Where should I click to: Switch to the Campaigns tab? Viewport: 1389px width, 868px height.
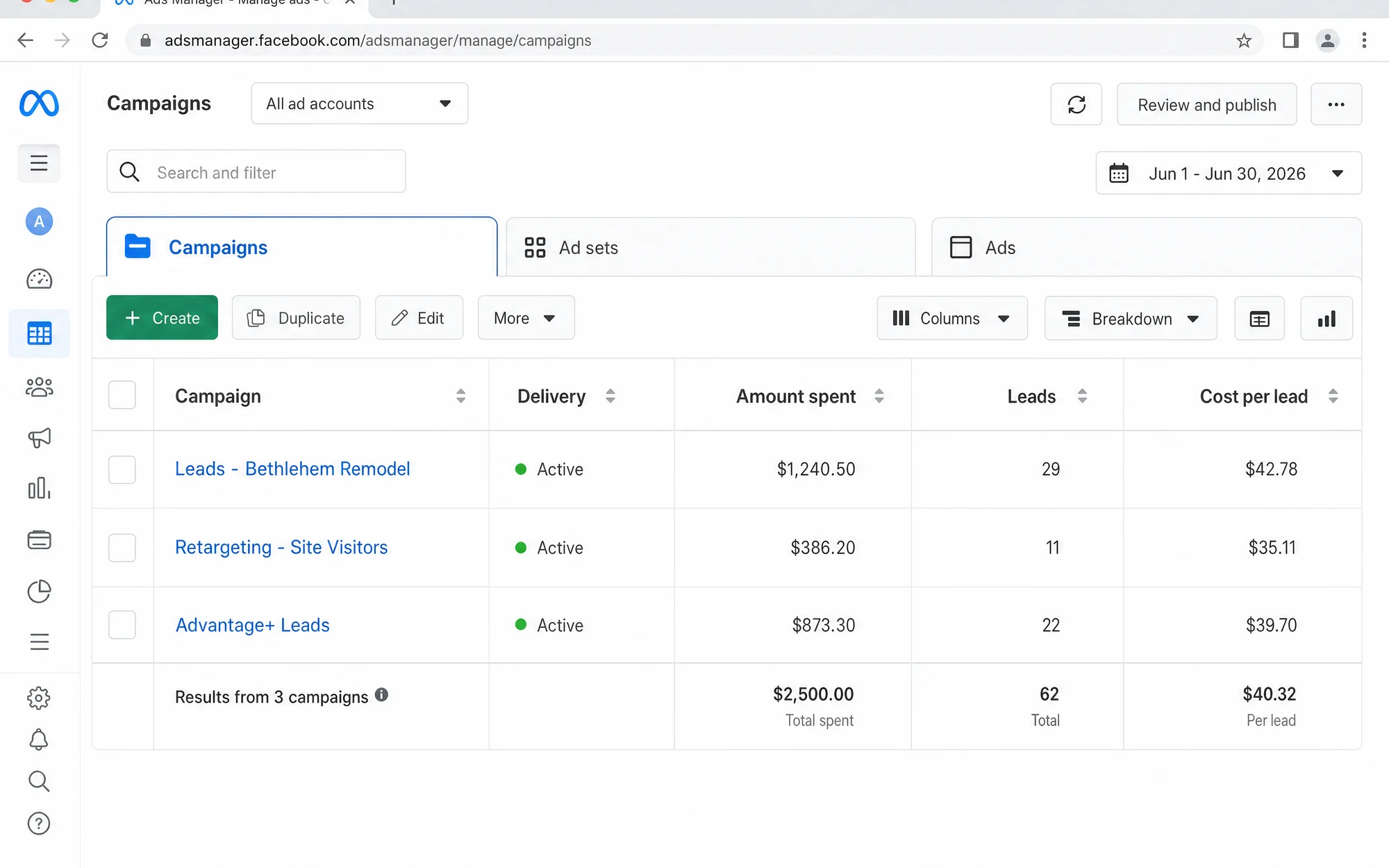pyautogui.click(x=301, y=247)
